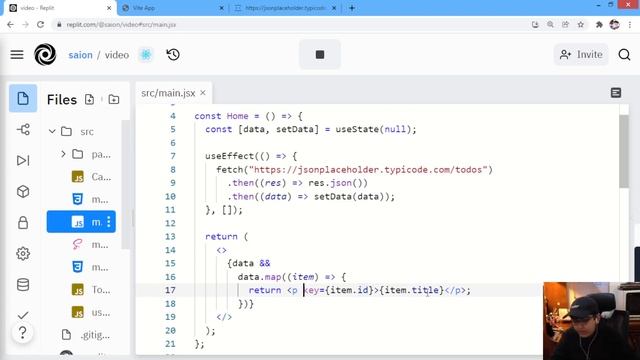Open the us... JS file
The image size is (640, 360).
91,312
